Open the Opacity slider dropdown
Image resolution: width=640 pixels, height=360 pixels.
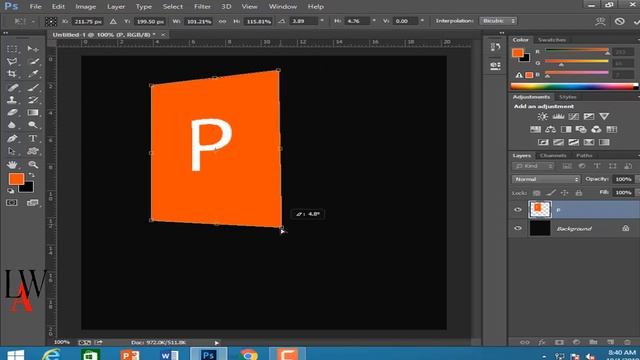637,179
